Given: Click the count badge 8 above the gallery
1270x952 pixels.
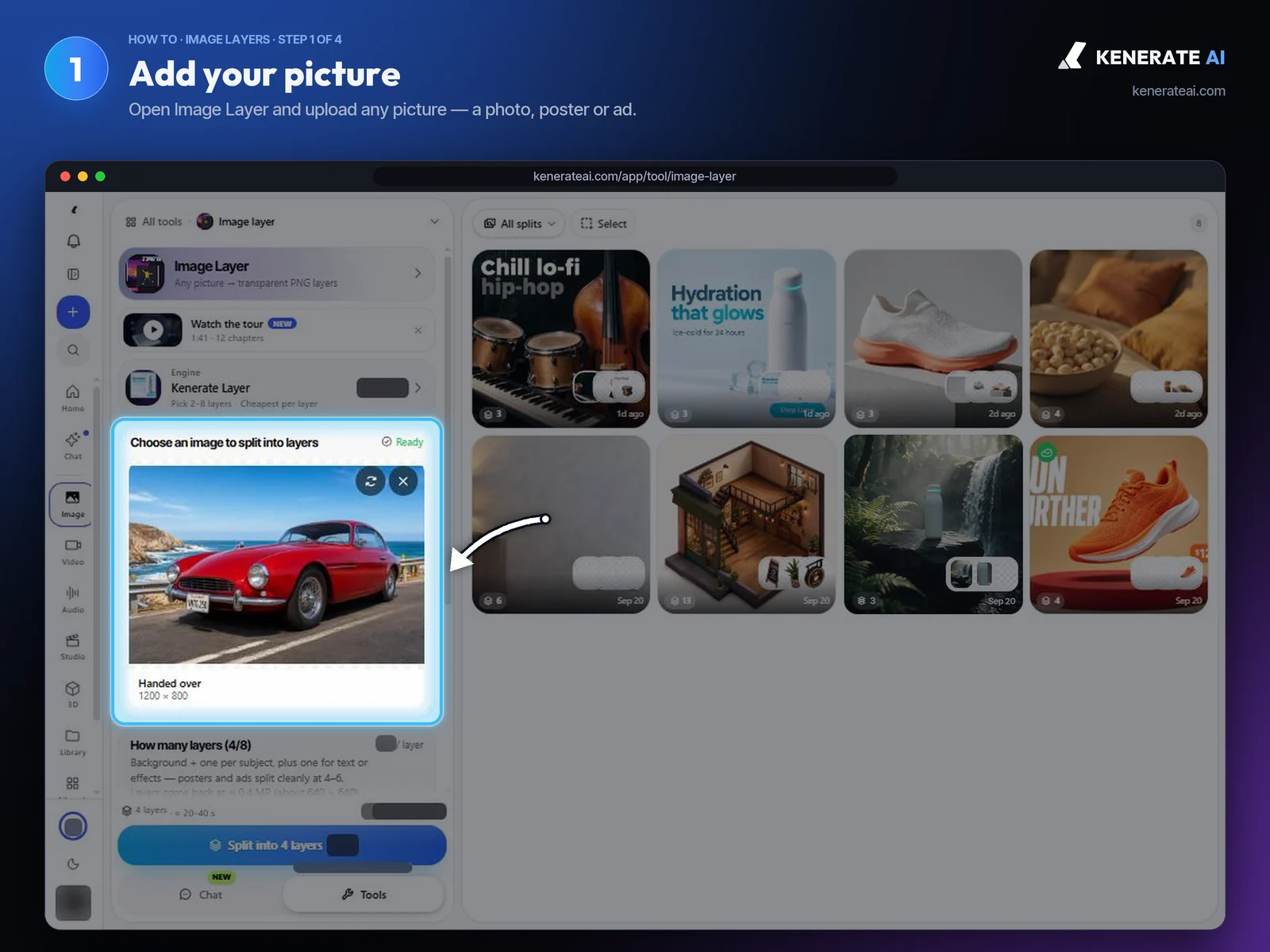Looking at the screenshot, I should pyautogui.click(x=1199, y=224).
